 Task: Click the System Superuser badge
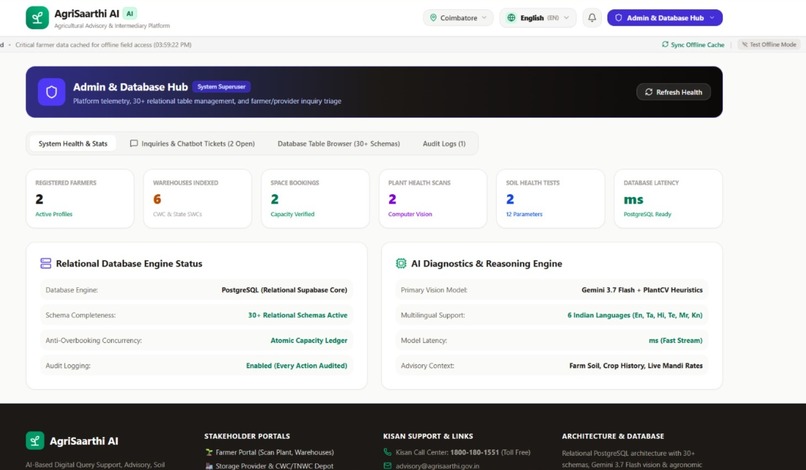tap(222, 86)
